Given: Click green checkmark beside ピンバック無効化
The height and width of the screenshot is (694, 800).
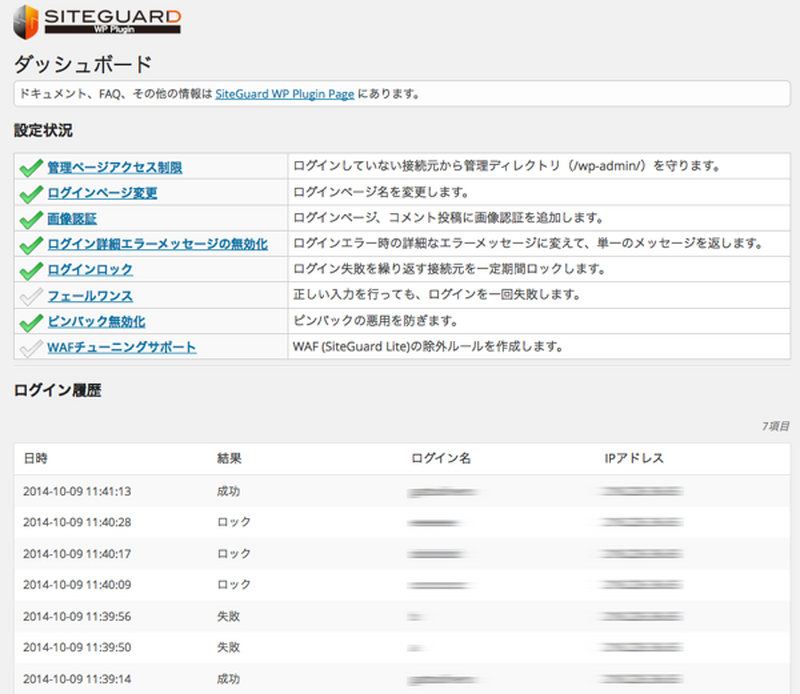Looking at the screenshot, I should tap(31, 322).
